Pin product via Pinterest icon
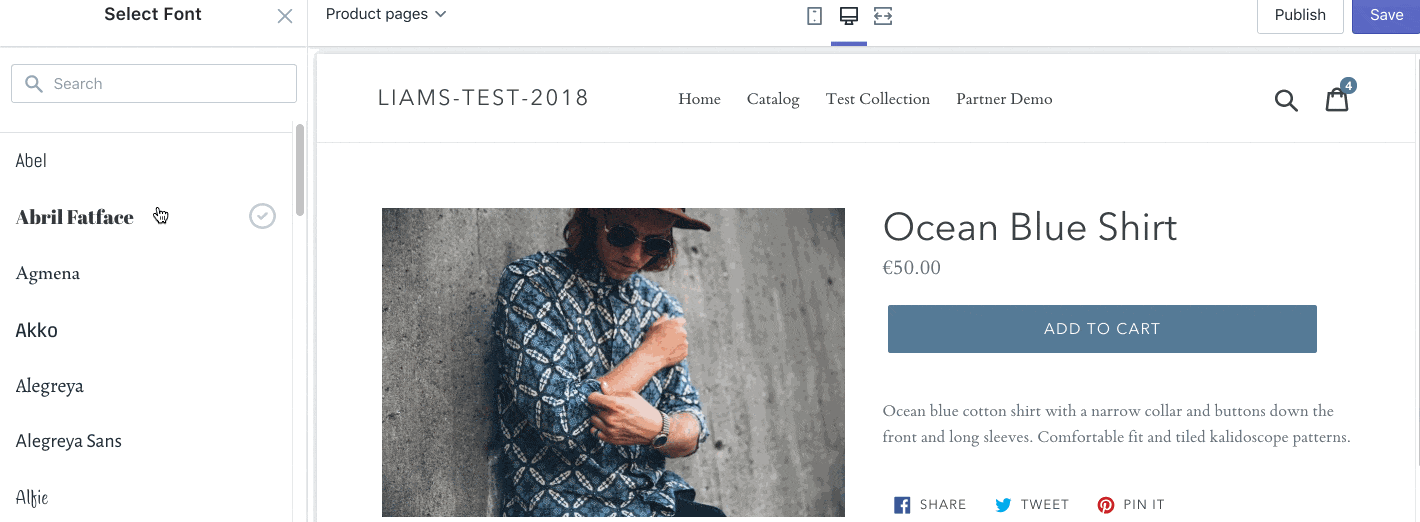The width and height of the screenshot is (1420, 522). (1106, 505)
